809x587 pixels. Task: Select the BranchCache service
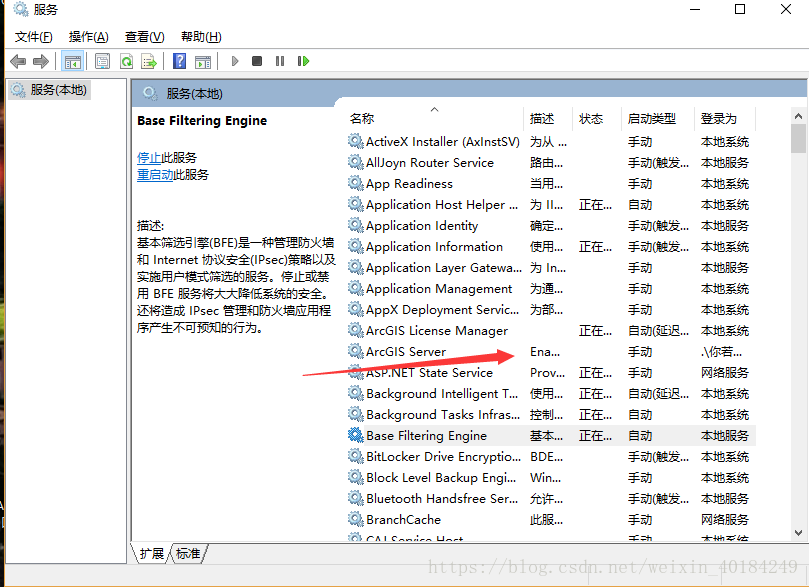551,519
